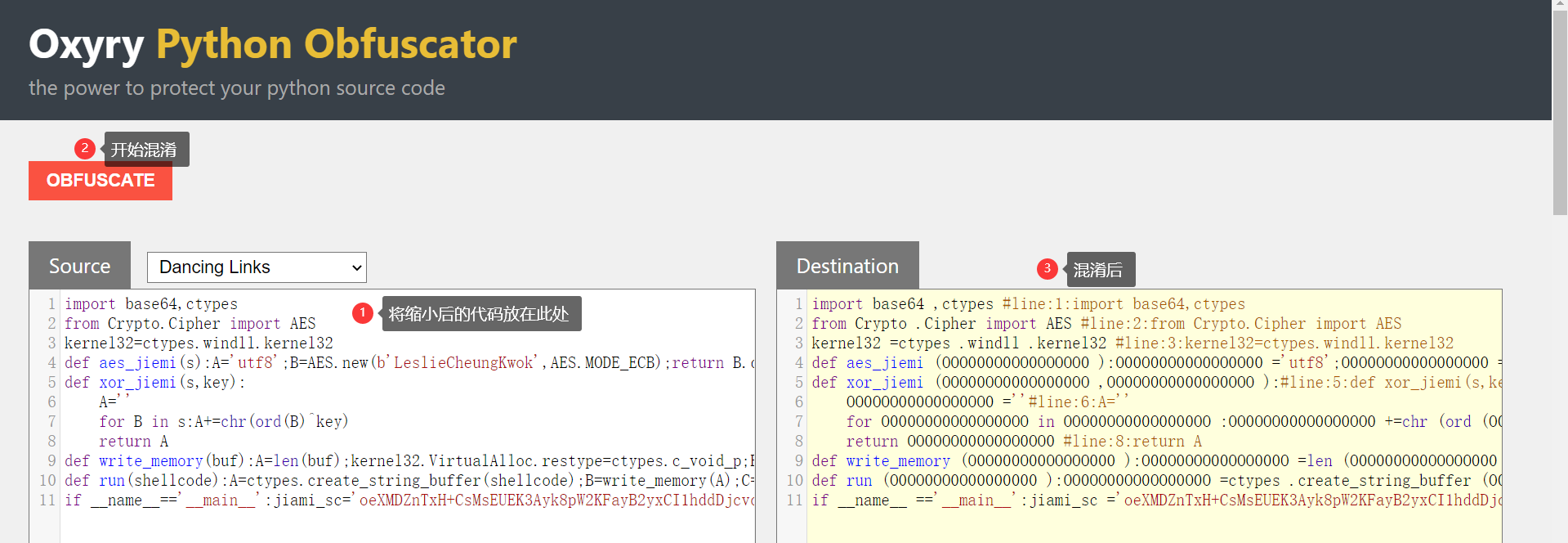
Task: Click destination line 'def write_memory'
Action: pyautogui.click(x=1156, y=461)
